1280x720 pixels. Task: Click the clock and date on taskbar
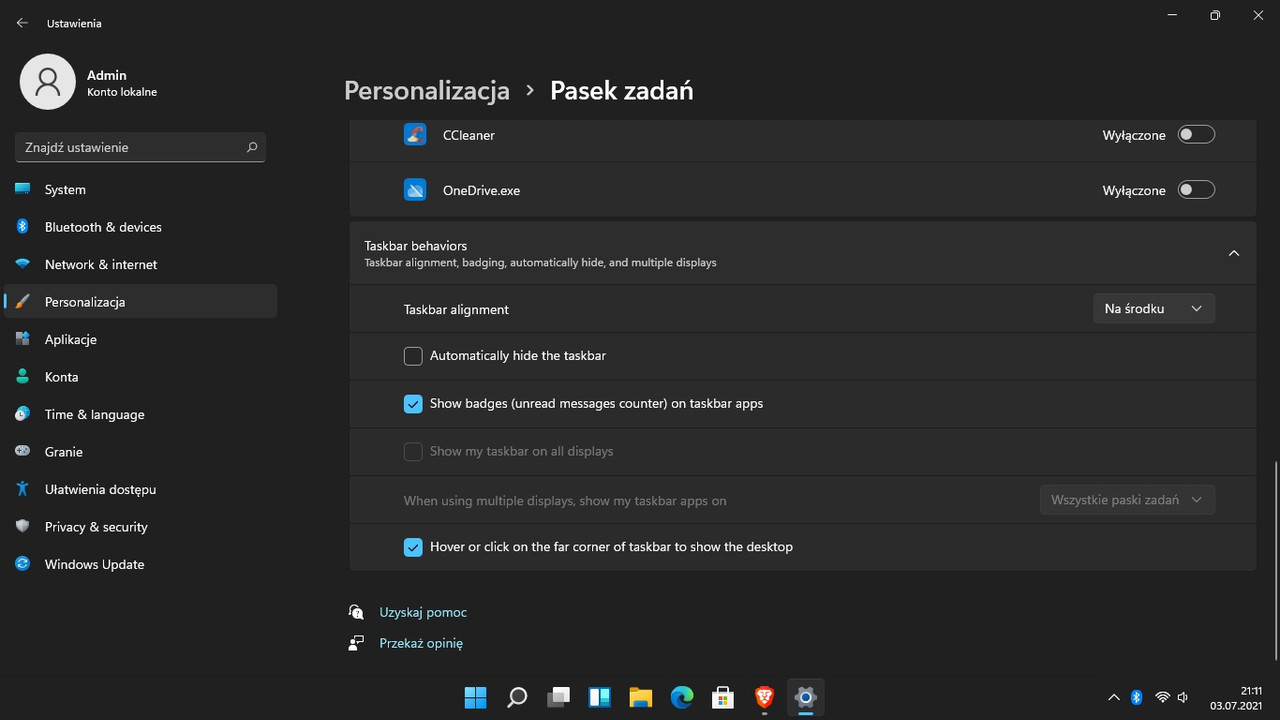pyautogui.click(x=1236, y=697)
